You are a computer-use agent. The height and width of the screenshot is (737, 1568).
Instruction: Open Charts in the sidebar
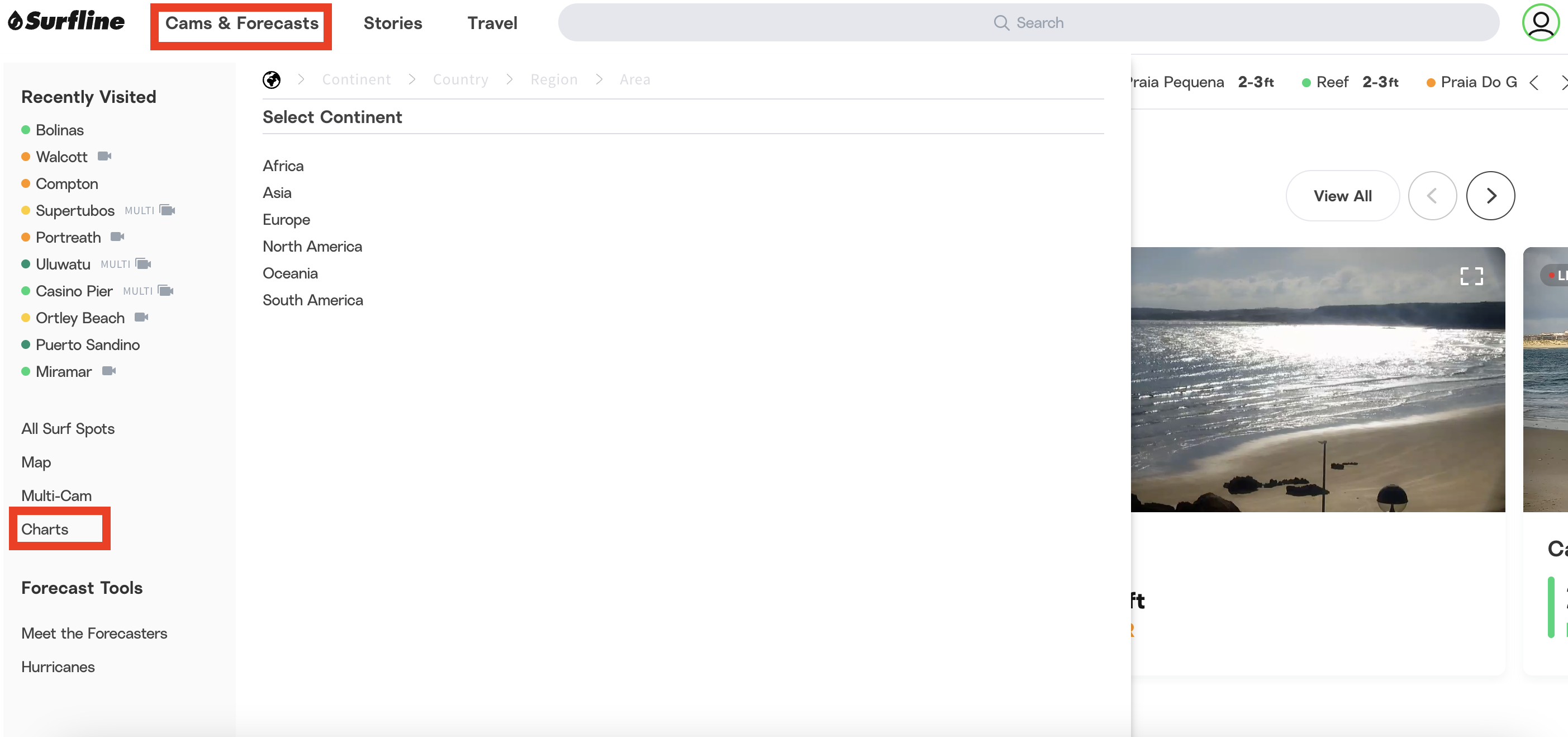coord(45,528)
